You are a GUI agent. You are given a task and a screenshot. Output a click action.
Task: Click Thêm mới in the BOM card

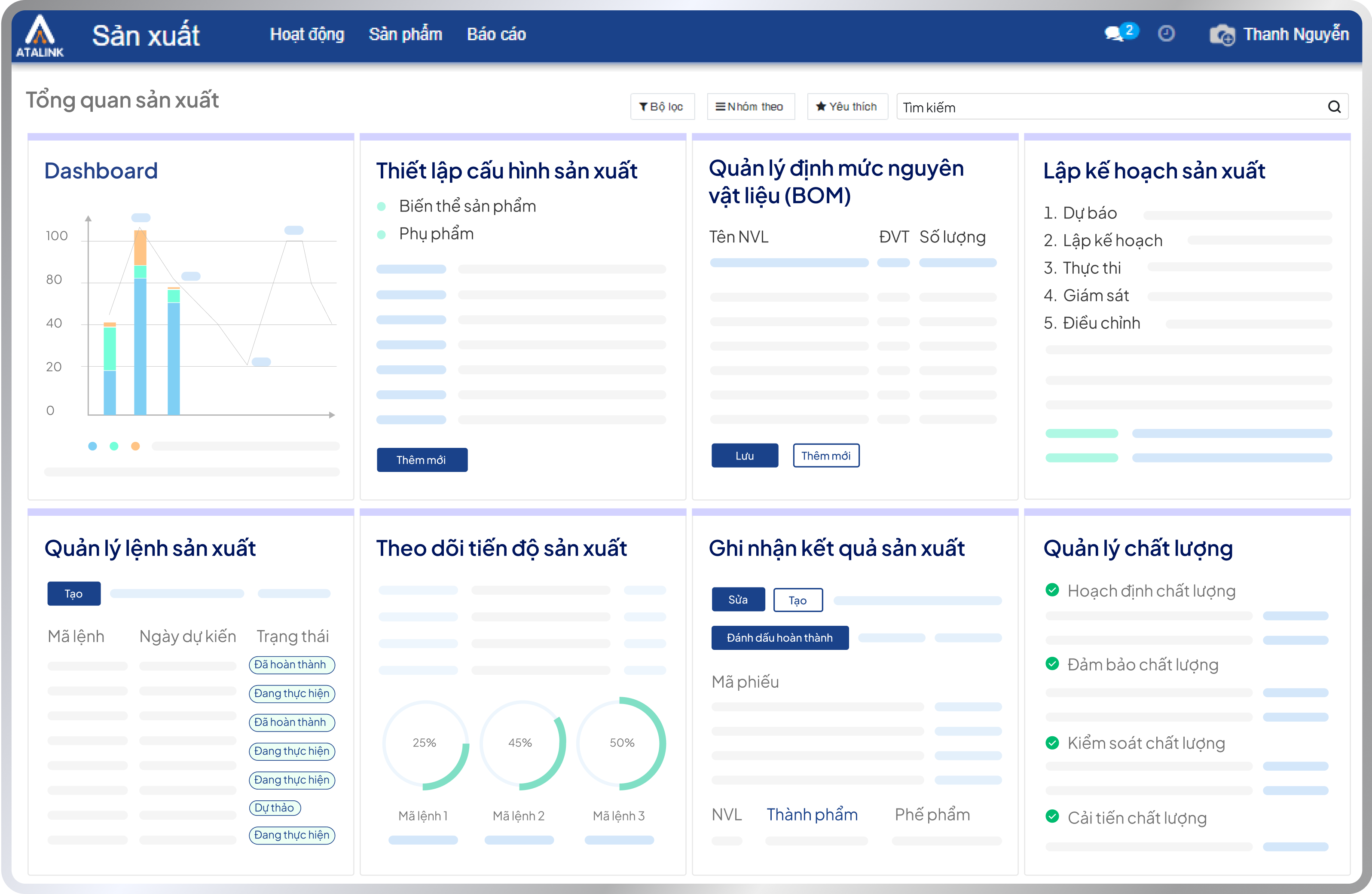tap(826, 456)
